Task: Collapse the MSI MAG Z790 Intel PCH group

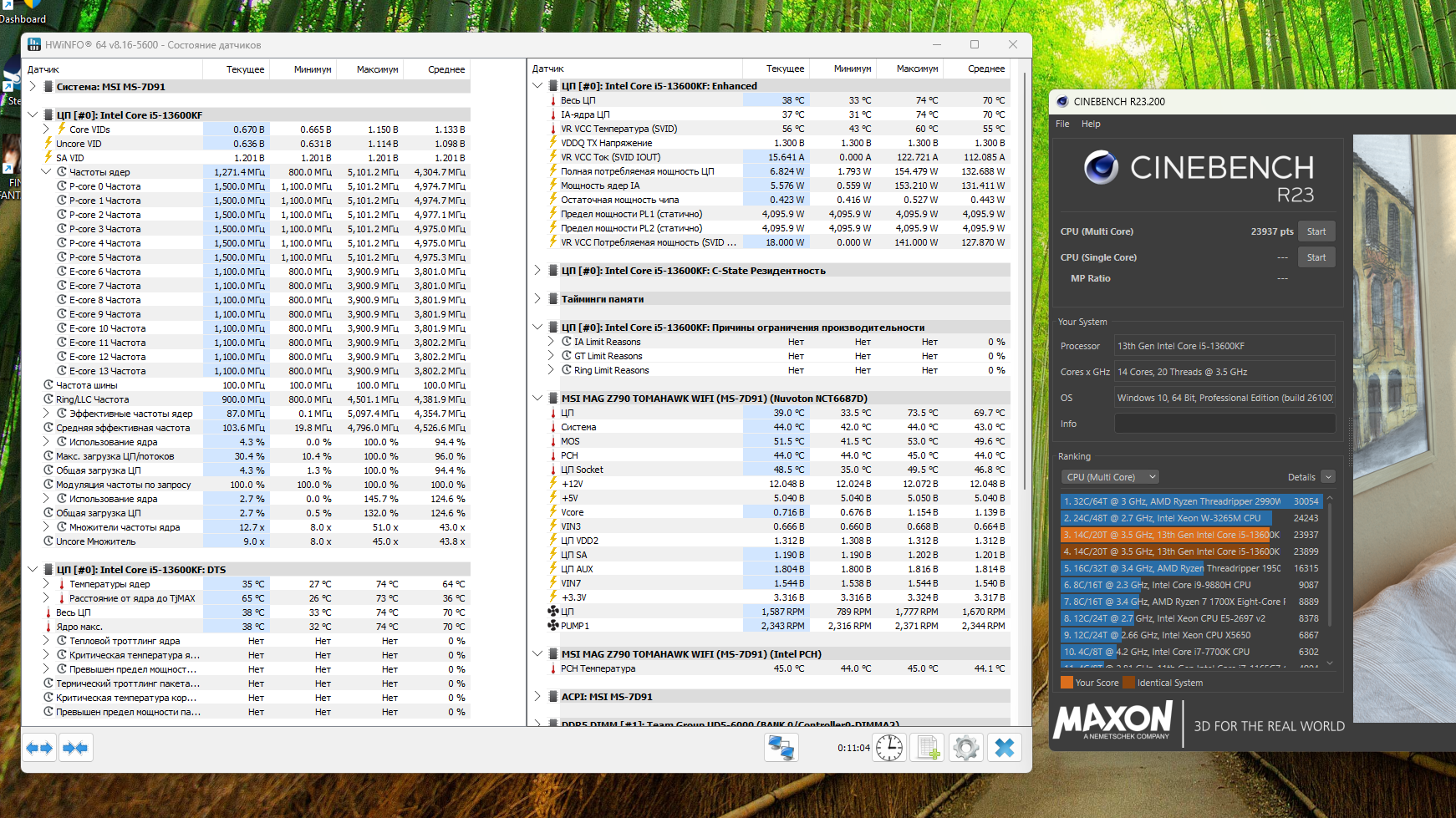Action: tap(537, 654)
